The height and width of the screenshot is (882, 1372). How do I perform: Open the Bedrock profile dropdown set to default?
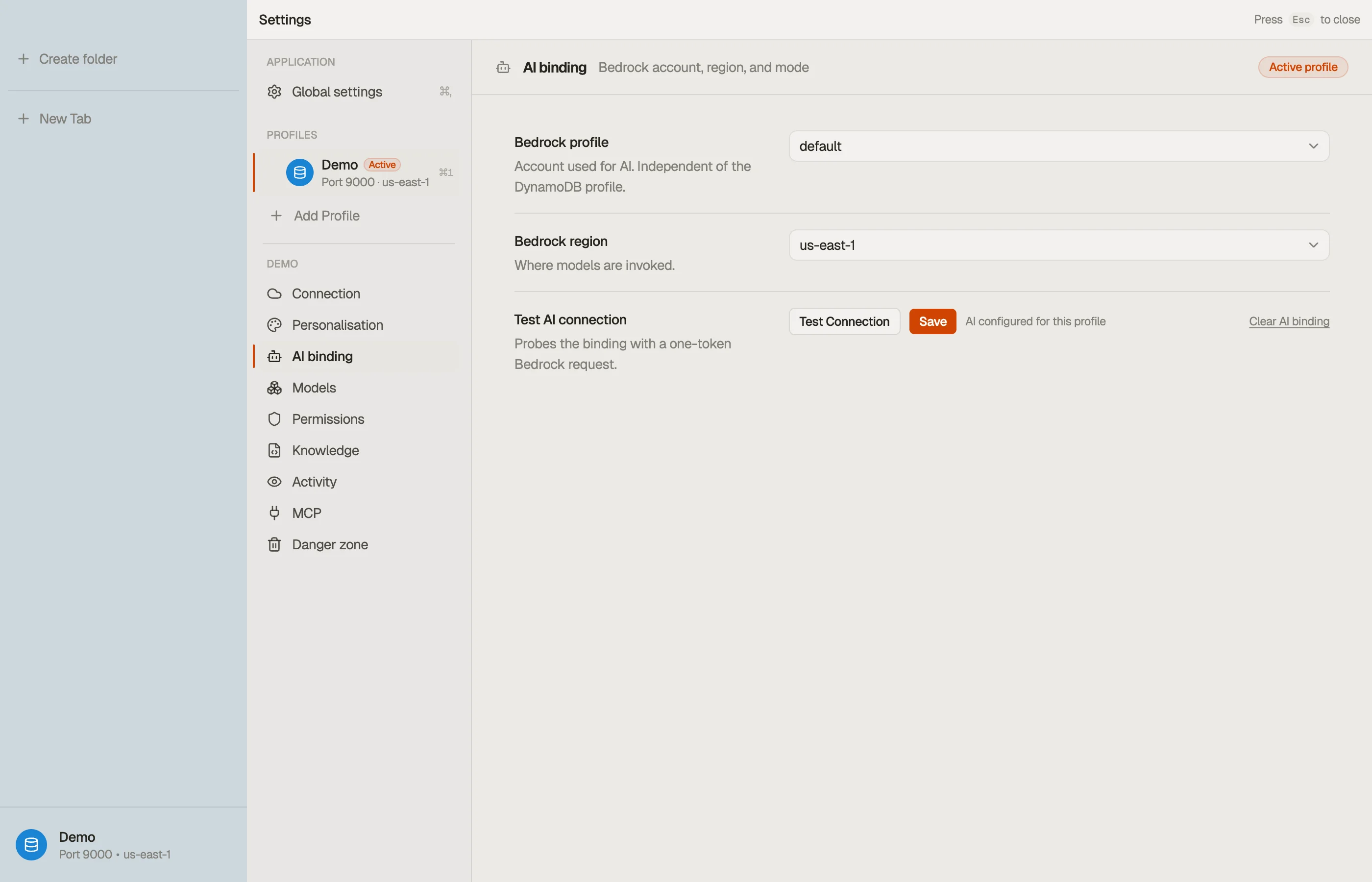[1059, 146]
